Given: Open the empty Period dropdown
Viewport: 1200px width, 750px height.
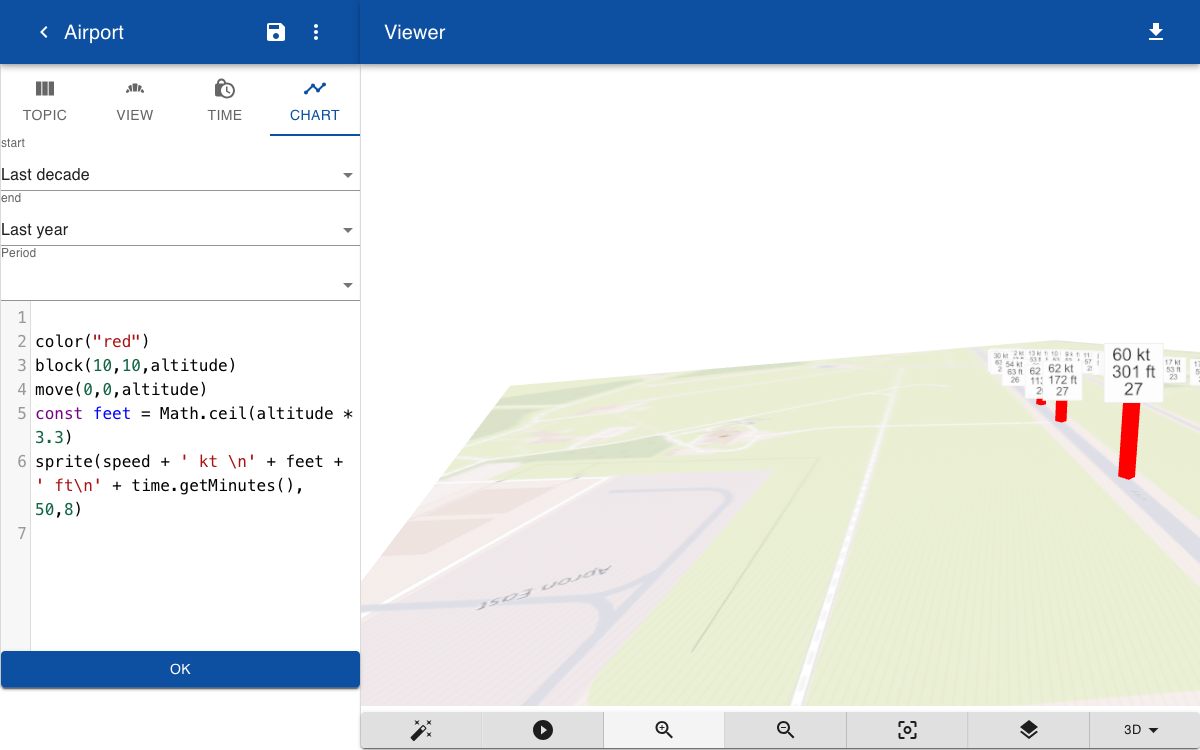Looking at the screenshot, I should tap(180, 284).
